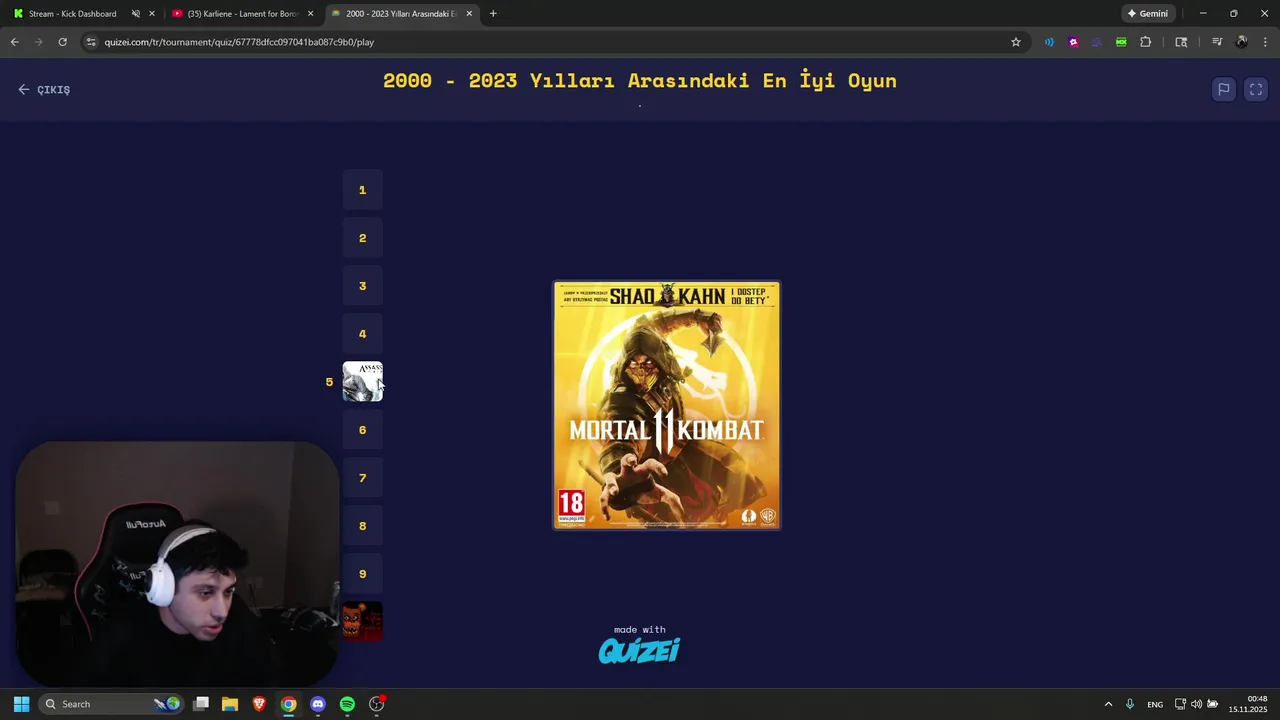Switch the ENG input language
1280x720 pixels.
(x=1155, y=704)
